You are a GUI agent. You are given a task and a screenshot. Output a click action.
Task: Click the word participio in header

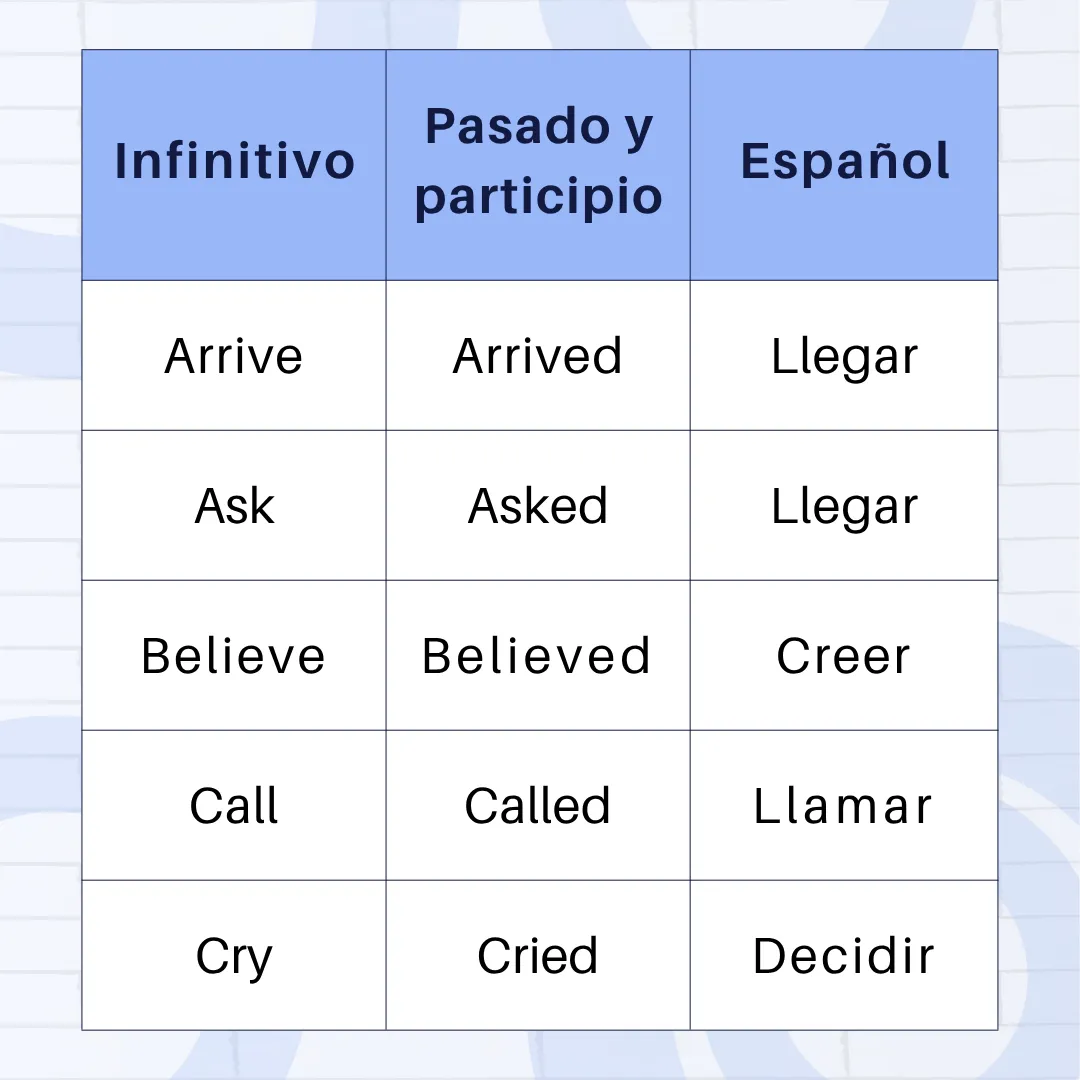538,198
